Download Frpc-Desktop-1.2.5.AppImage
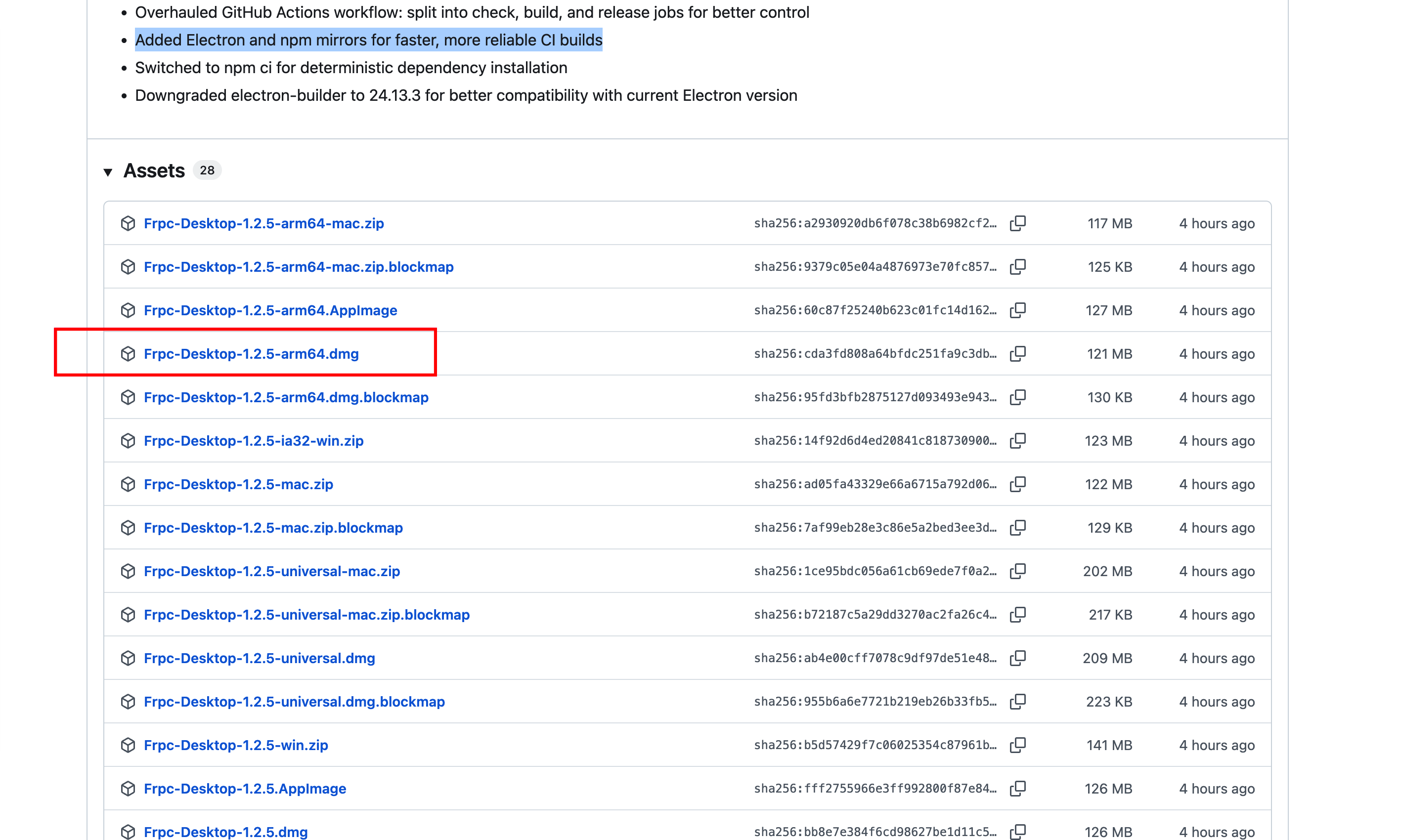The image size is (1401, 840). [245, 789]
